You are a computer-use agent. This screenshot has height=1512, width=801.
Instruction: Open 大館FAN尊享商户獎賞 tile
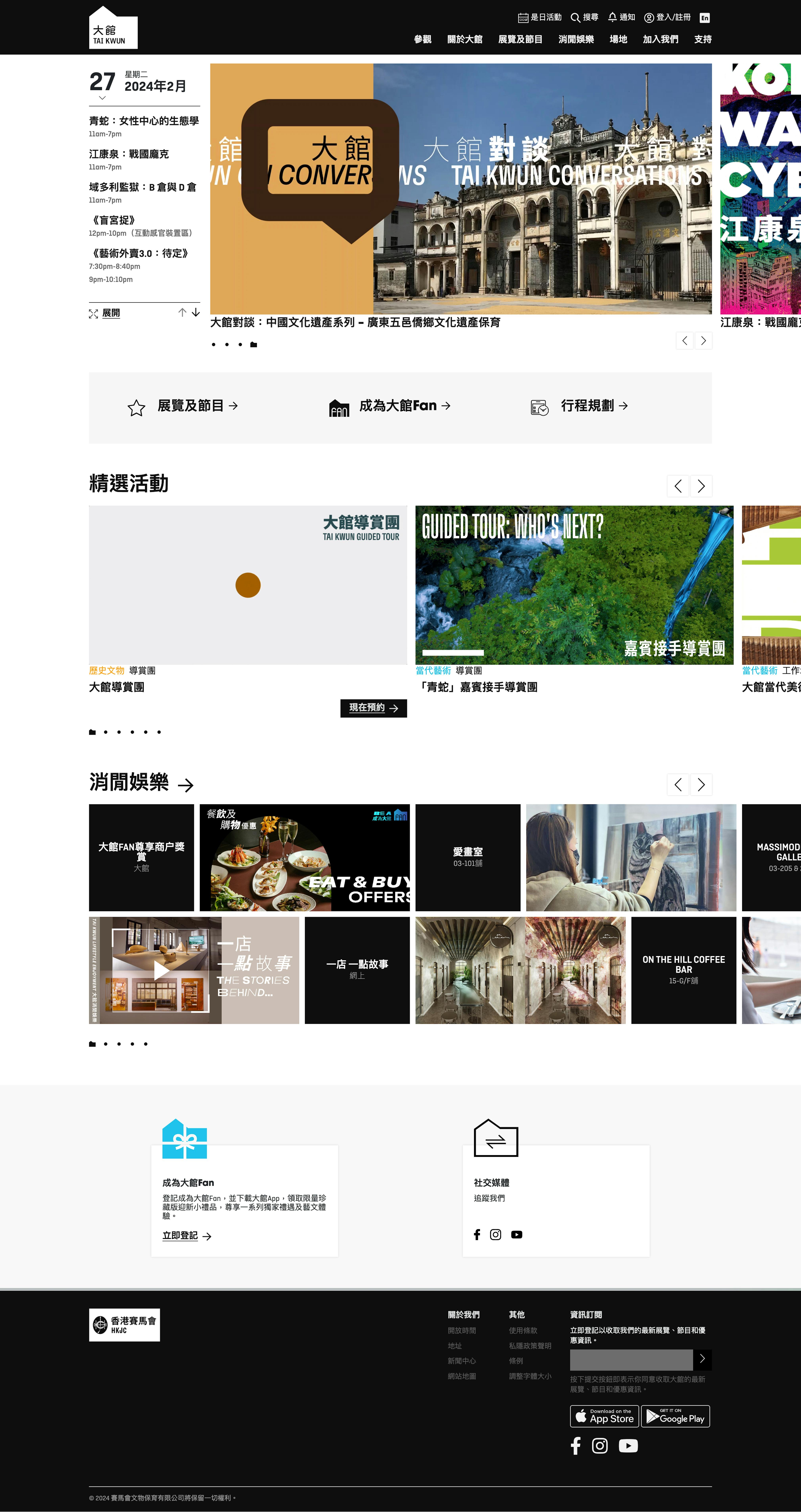coord(141,857)
